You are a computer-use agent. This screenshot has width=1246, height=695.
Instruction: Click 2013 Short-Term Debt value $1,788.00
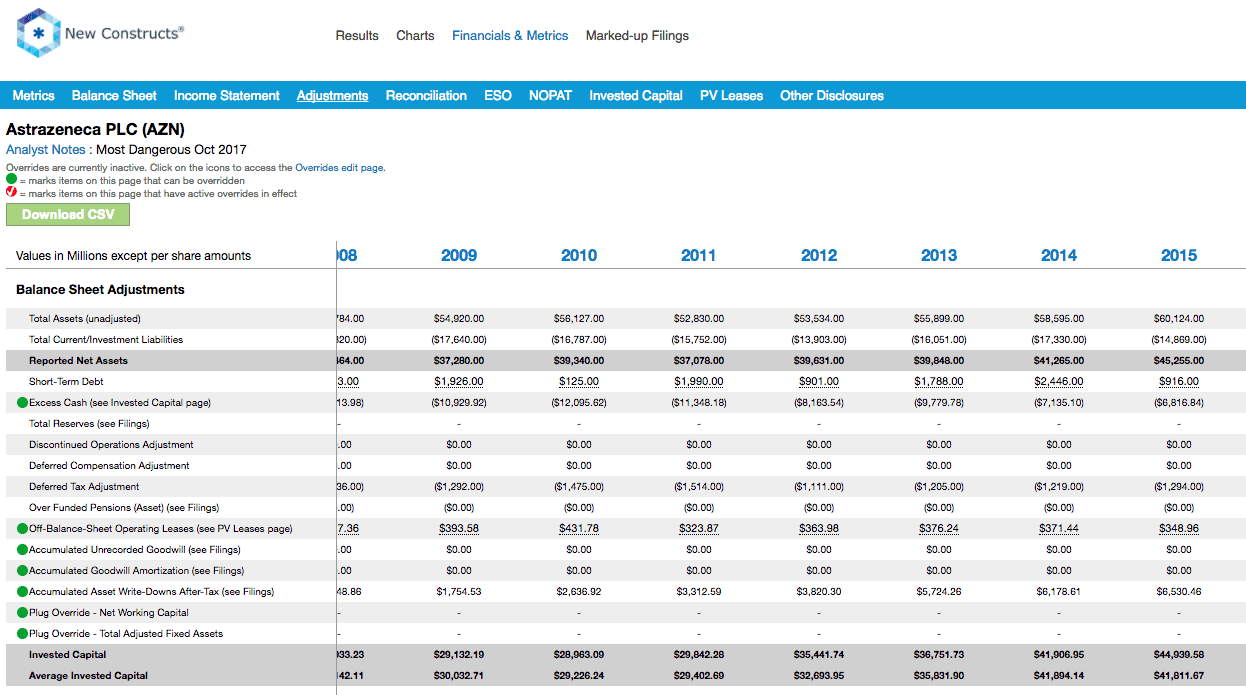click(x=939, y=382)
